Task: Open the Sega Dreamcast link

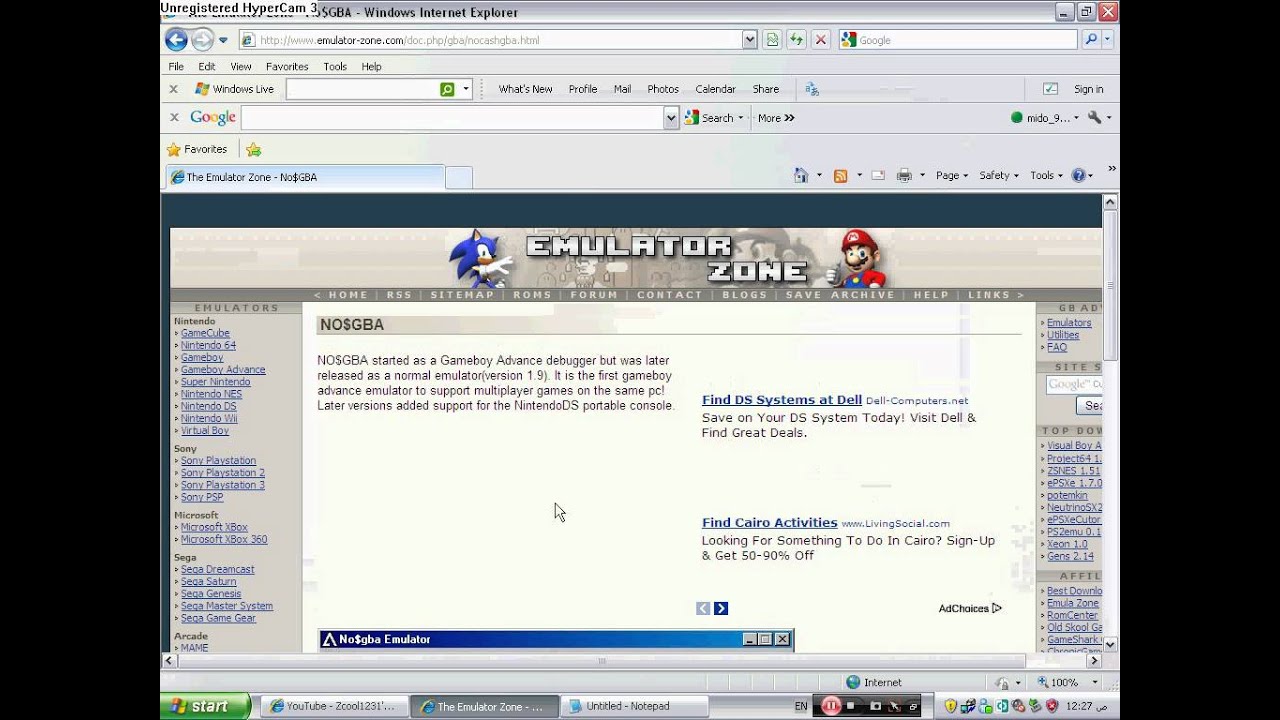Action: tap(218, 570)
